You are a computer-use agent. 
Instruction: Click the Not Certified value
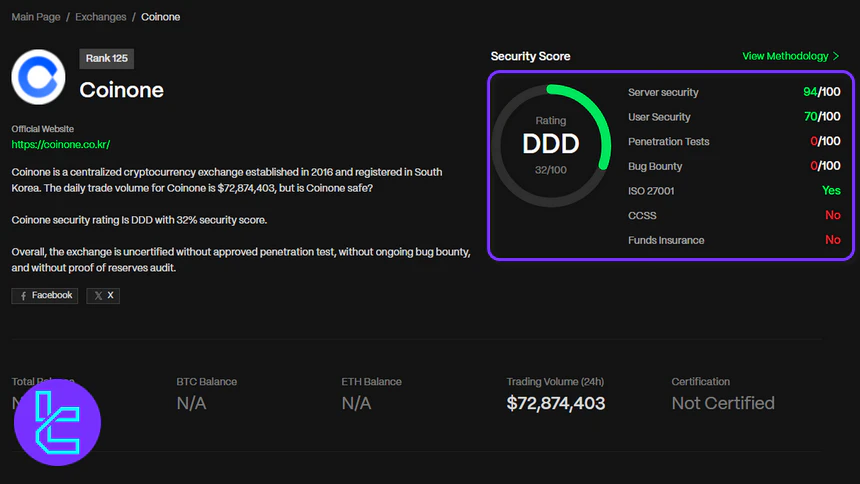click(x=723, y=403)
